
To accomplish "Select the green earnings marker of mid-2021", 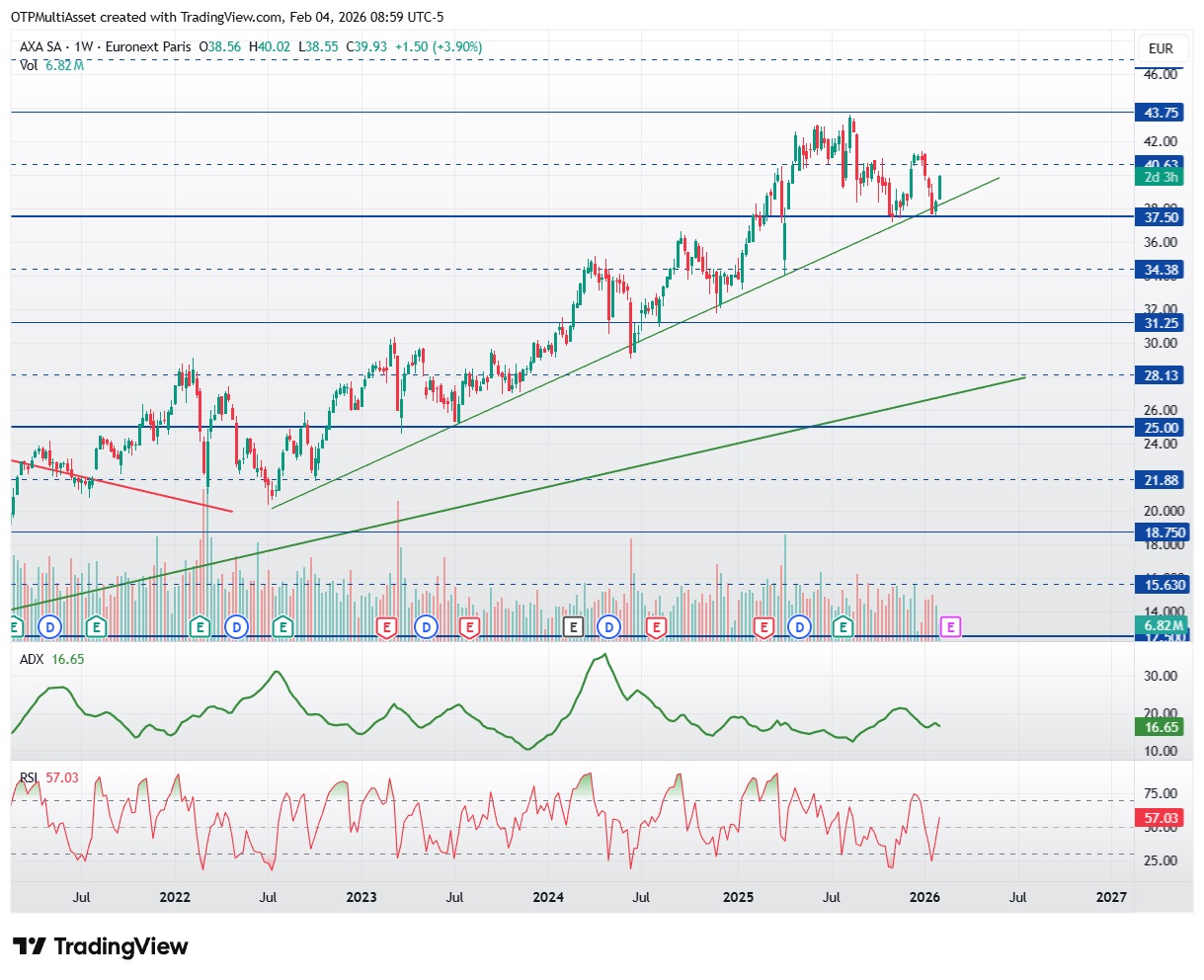I will pyautogui.click(x=96, y=625).
